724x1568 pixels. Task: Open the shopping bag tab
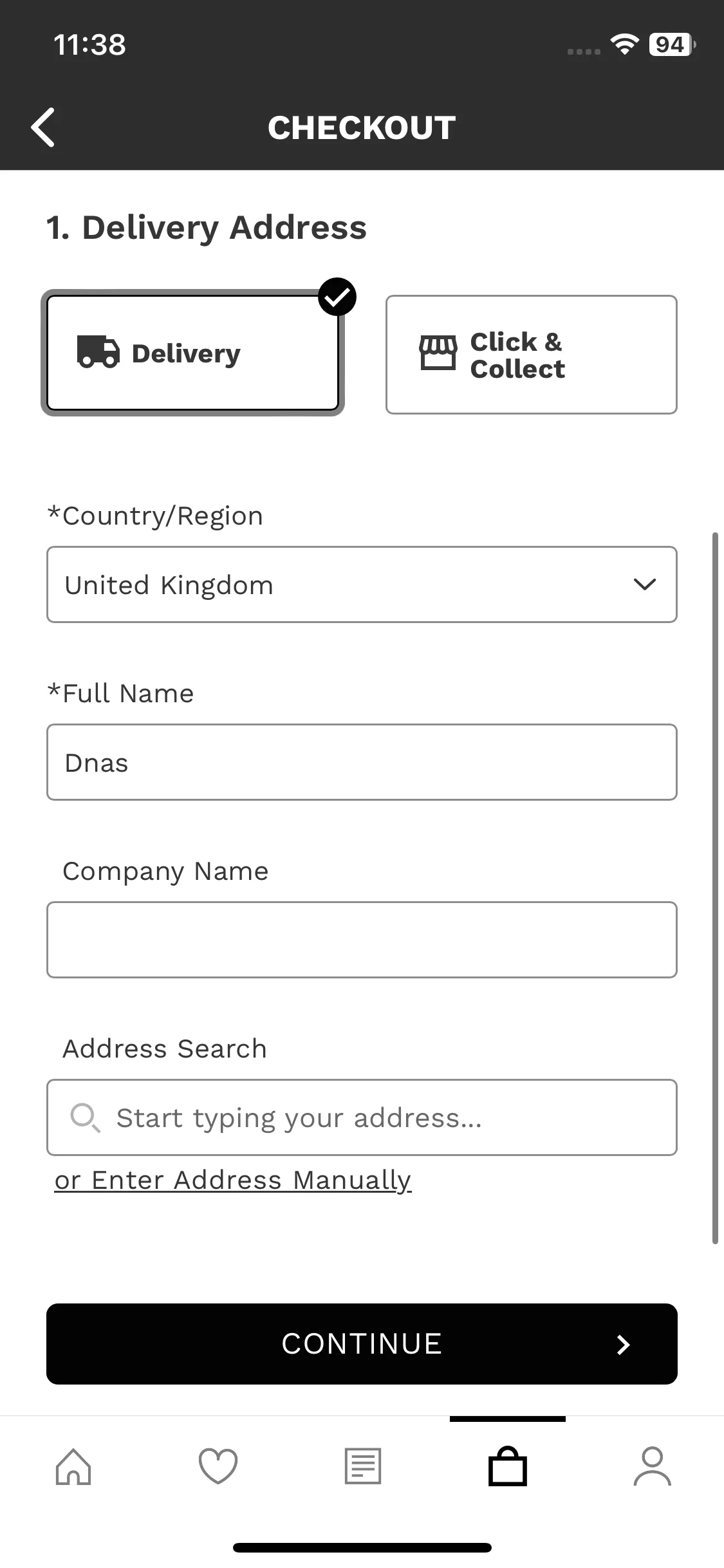508,1466
